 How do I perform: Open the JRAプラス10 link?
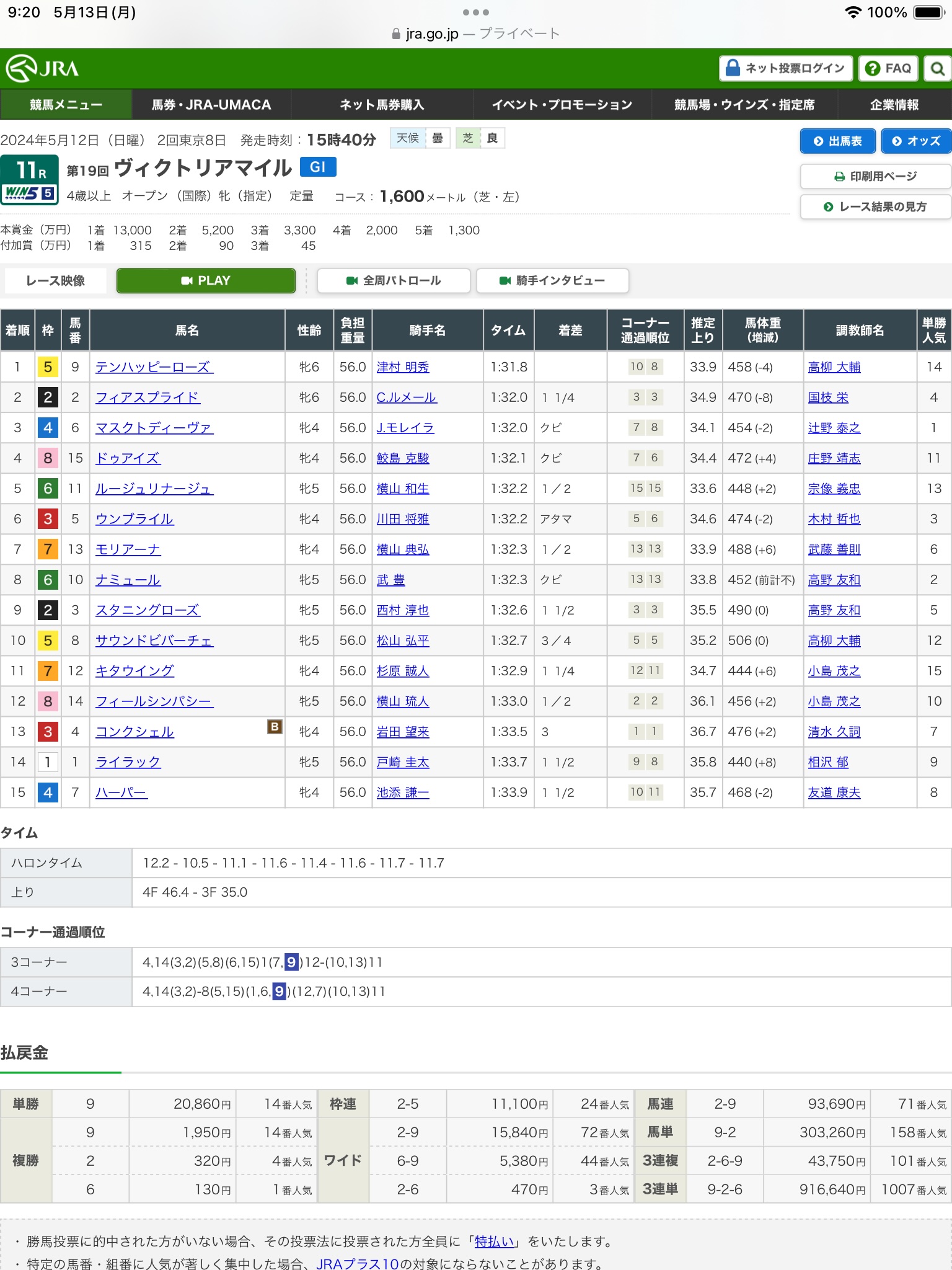358,1264
